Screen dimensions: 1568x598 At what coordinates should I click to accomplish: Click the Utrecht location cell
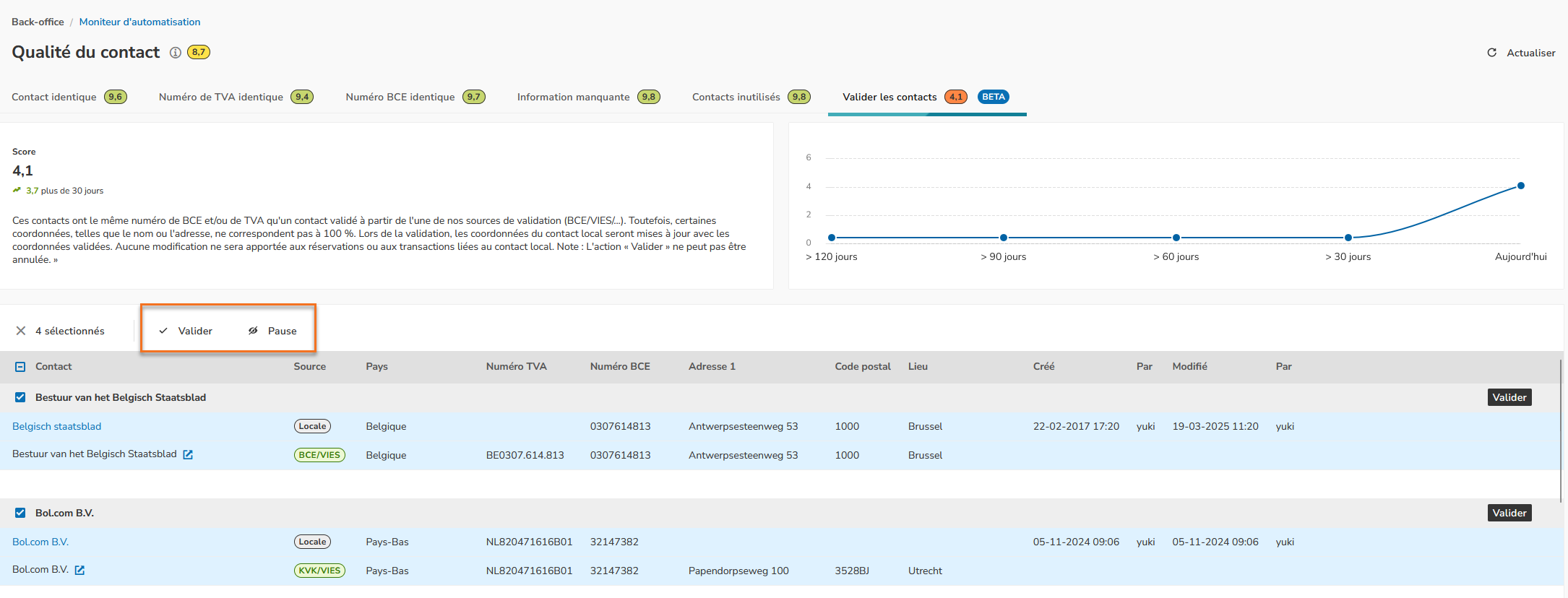coord(926,571)
